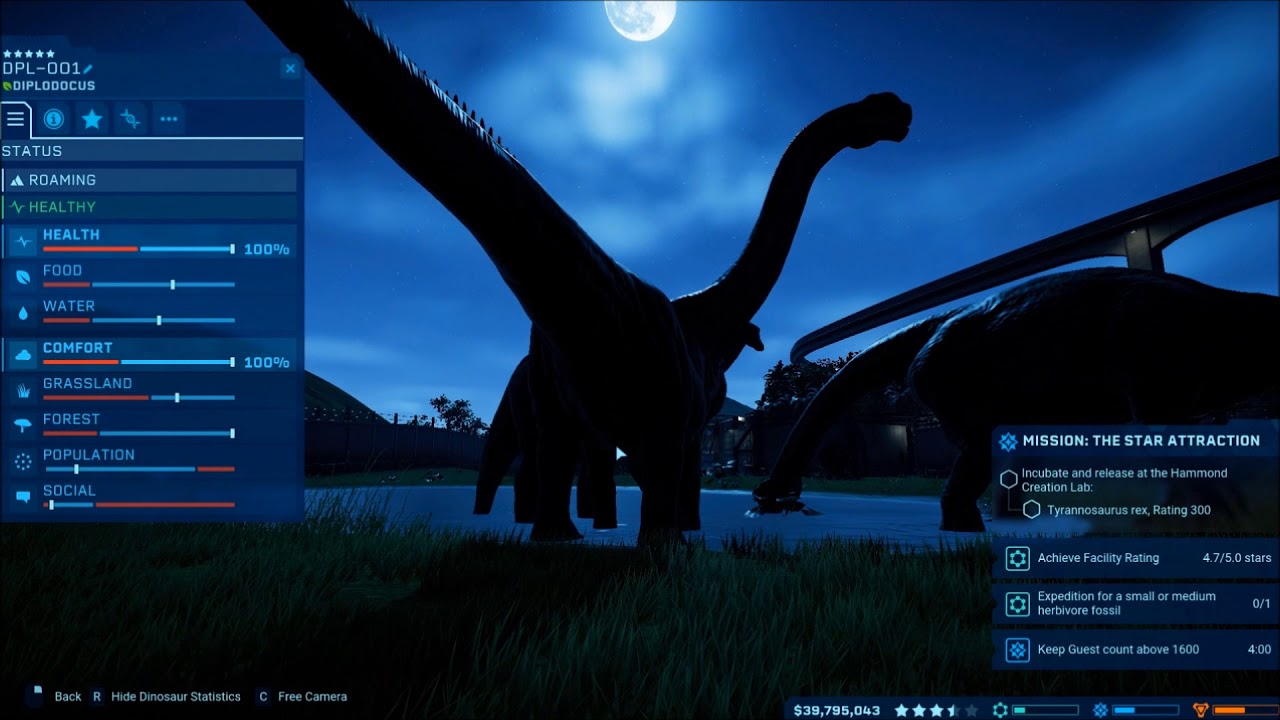Click the Comfort cloud icon
The height and width of the screenshot is (720, 1280).
[x=23, y=354]
